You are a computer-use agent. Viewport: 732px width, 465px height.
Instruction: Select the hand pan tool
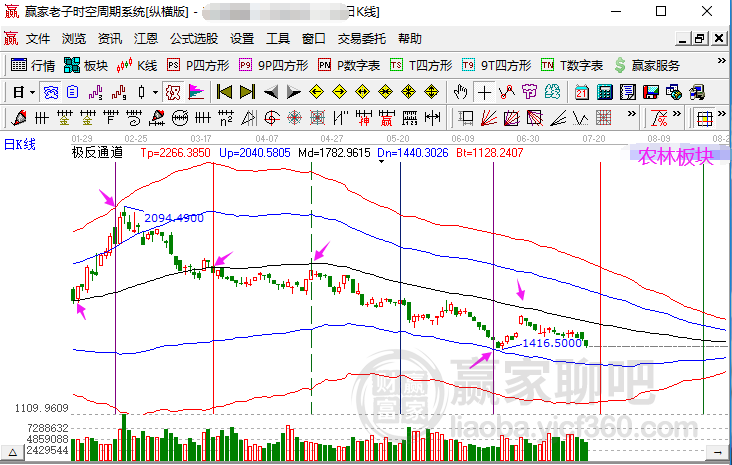pos(460,92)
